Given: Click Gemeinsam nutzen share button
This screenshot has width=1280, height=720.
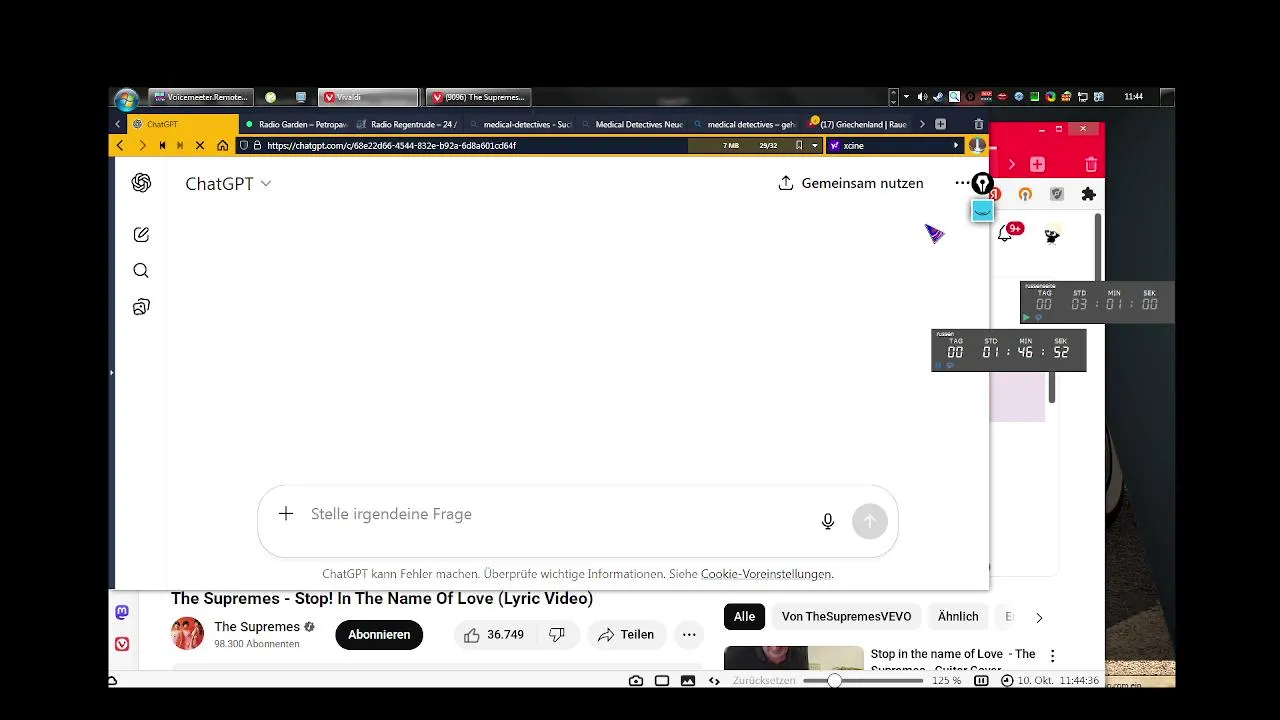Looking at the screenshot, I should click(x=851, y=183).
